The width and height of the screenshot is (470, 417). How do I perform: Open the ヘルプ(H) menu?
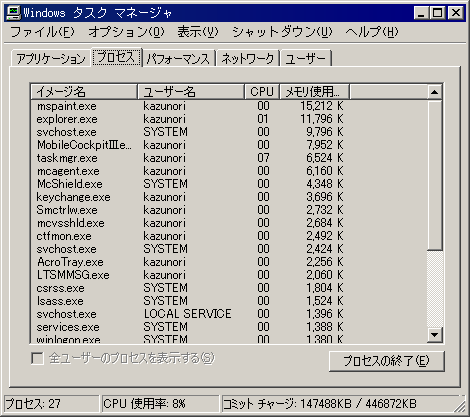pos(372,32)
